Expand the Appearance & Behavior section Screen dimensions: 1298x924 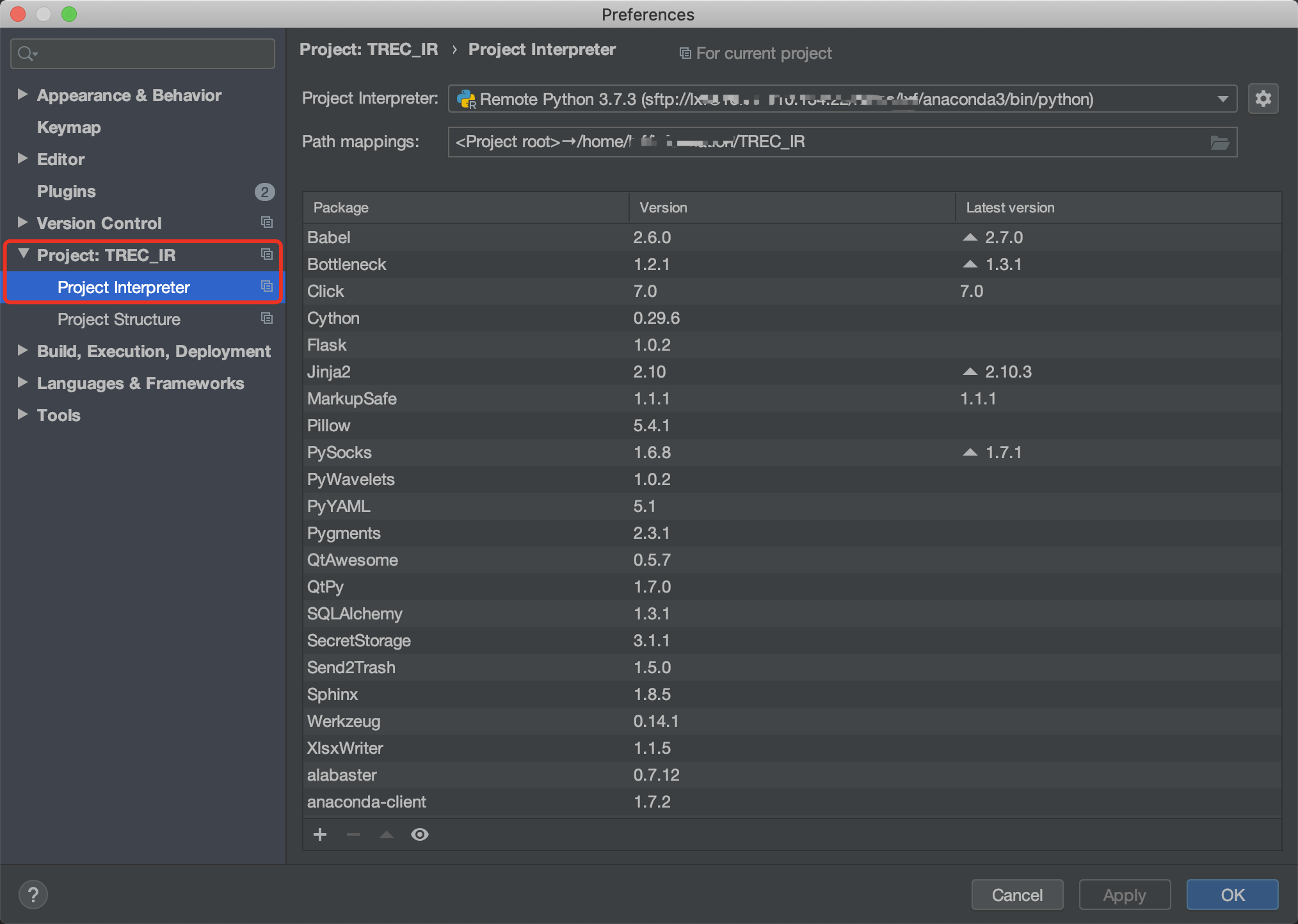point(23,94)
